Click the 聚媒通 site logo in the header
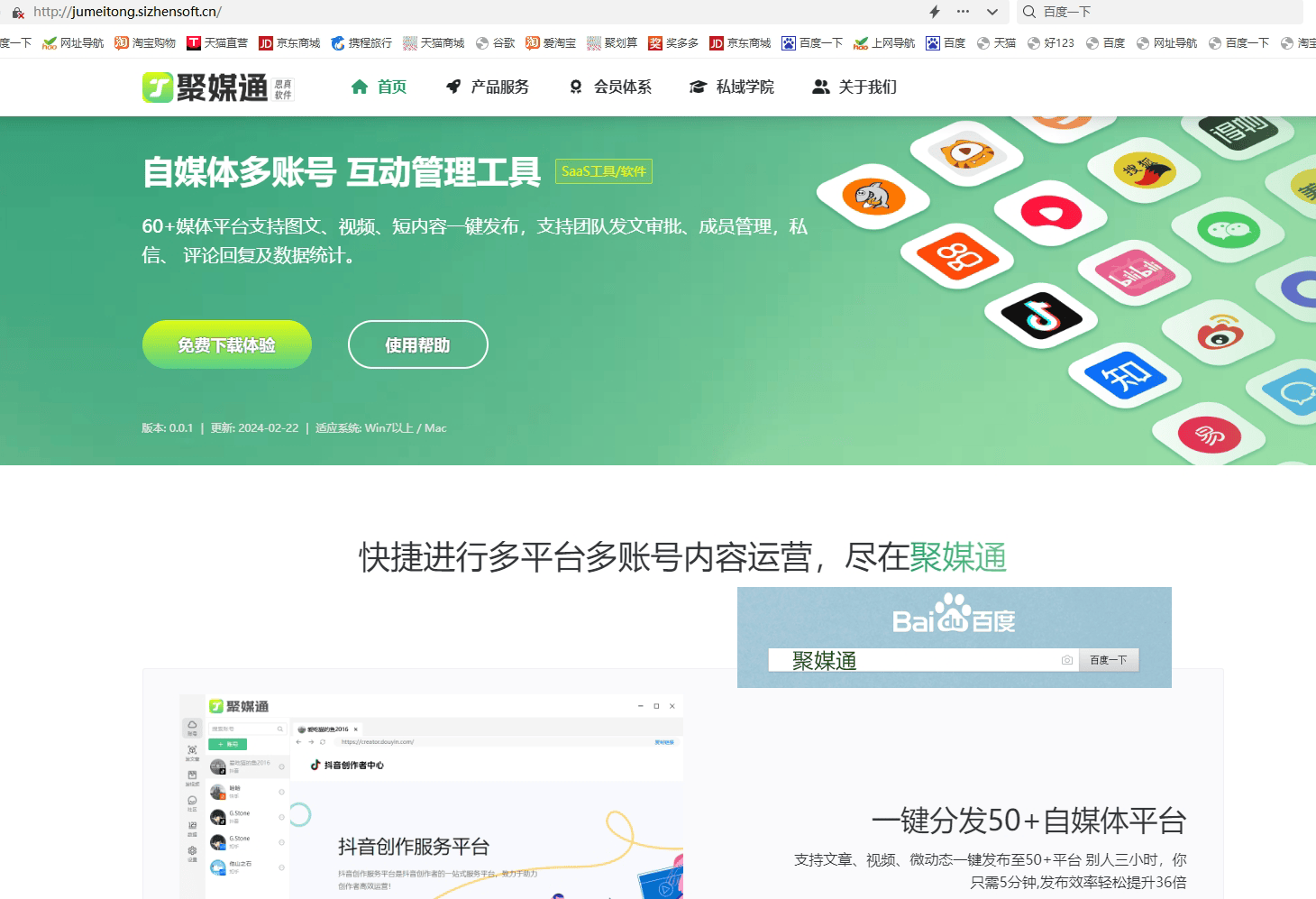The width and height of the screenshot is (1316, 899). [217, 87]
